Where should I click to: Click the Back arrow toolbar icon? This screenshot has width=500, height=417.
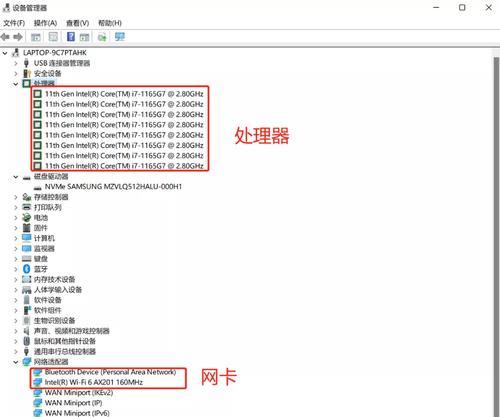coord(5,37)
